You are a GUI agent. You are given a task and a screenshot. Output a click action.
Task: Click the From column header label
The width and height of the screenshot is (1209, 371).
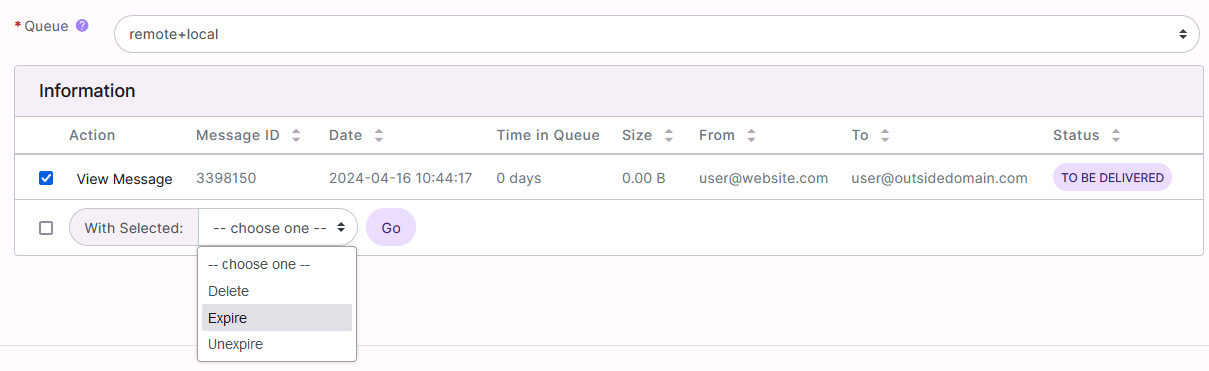point(717,135)
